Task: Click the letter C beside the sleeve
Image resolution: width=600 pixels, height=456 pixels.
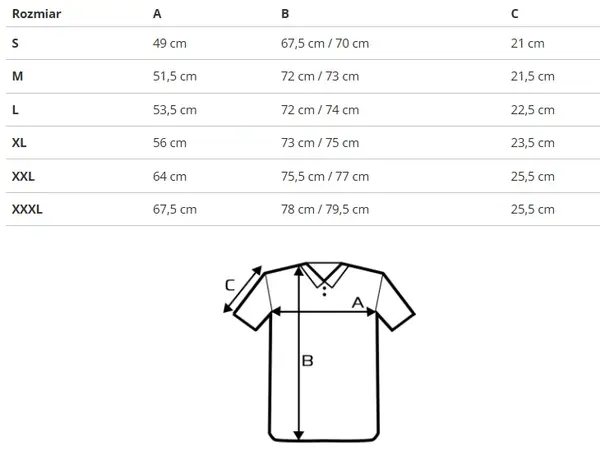Action: [x=230, y=284]
